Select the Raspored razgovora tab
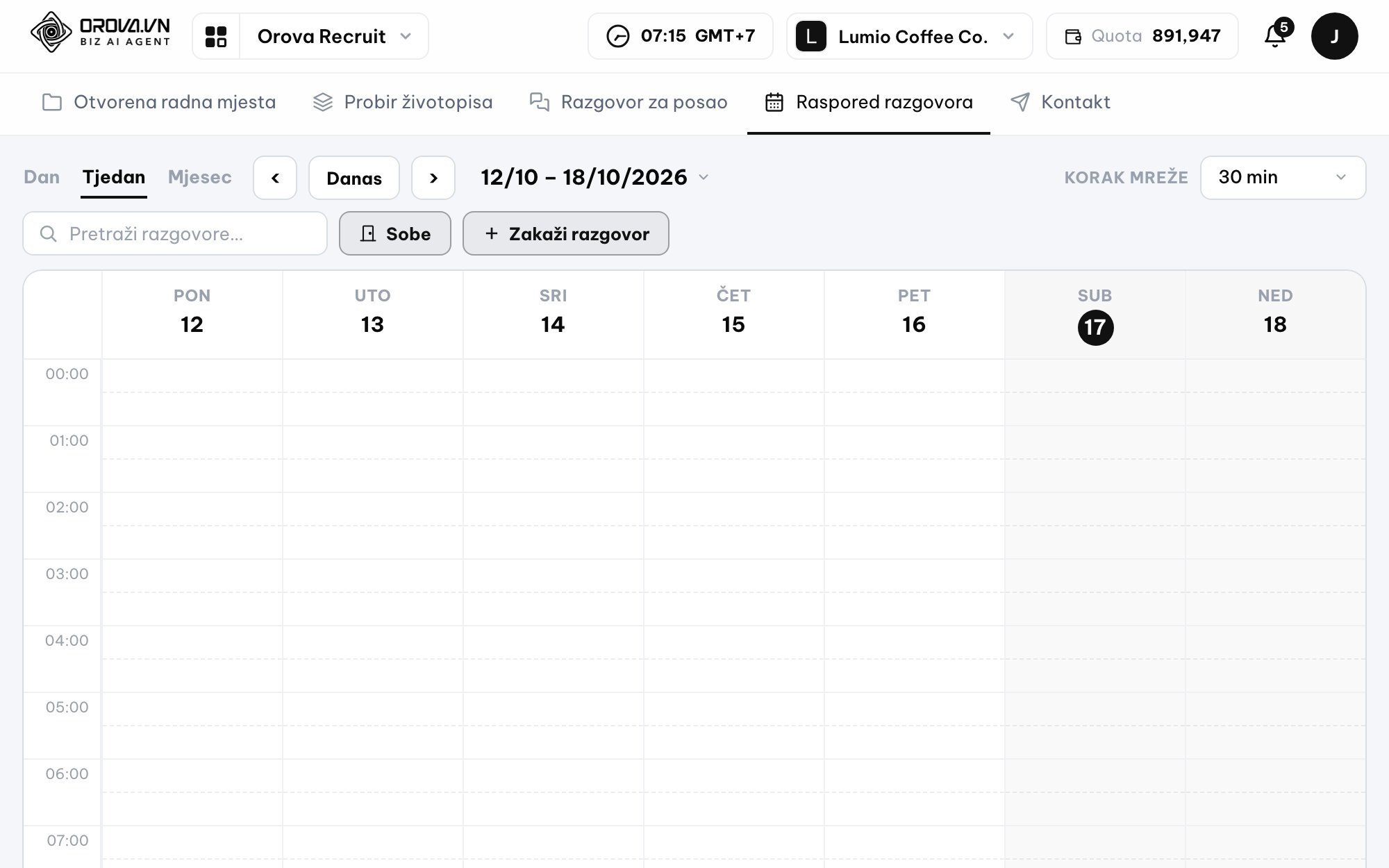The width and height of the screenshot is (1389, 868). point(869,102)
